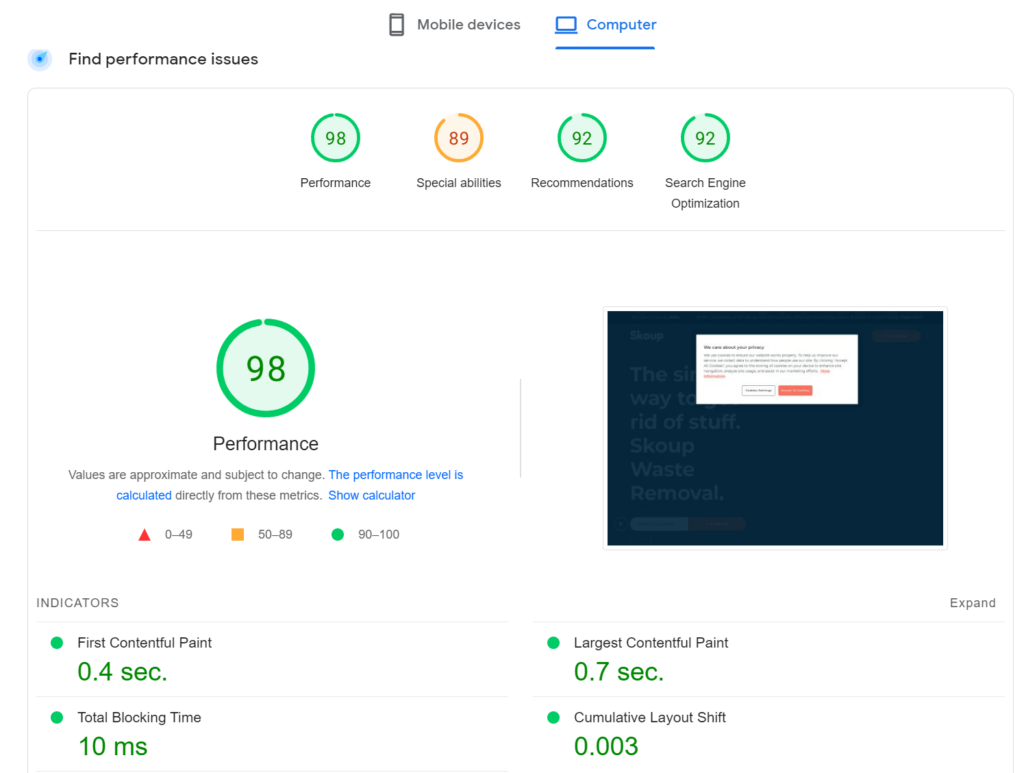Click the large 98 Performance circle
1024x773 pixels.
click(266, 368)
